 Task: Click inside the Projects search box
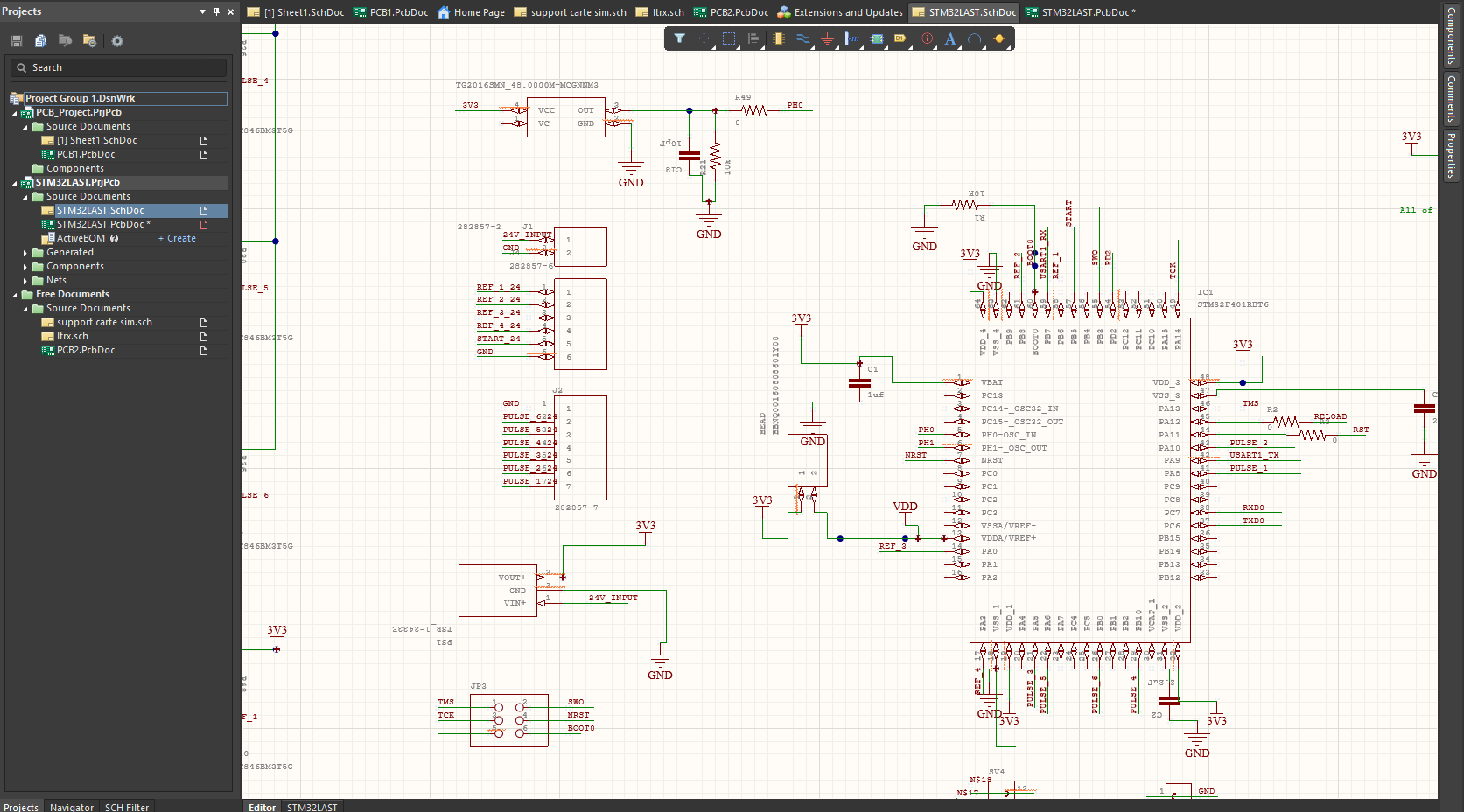coord(117,67)
